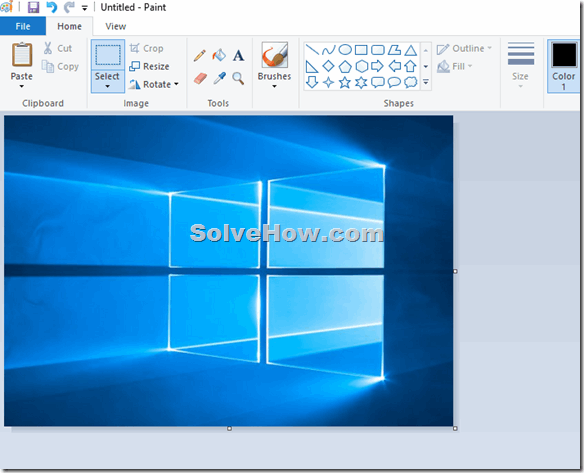Select the Text tool
584x473 pixels.
238,55
